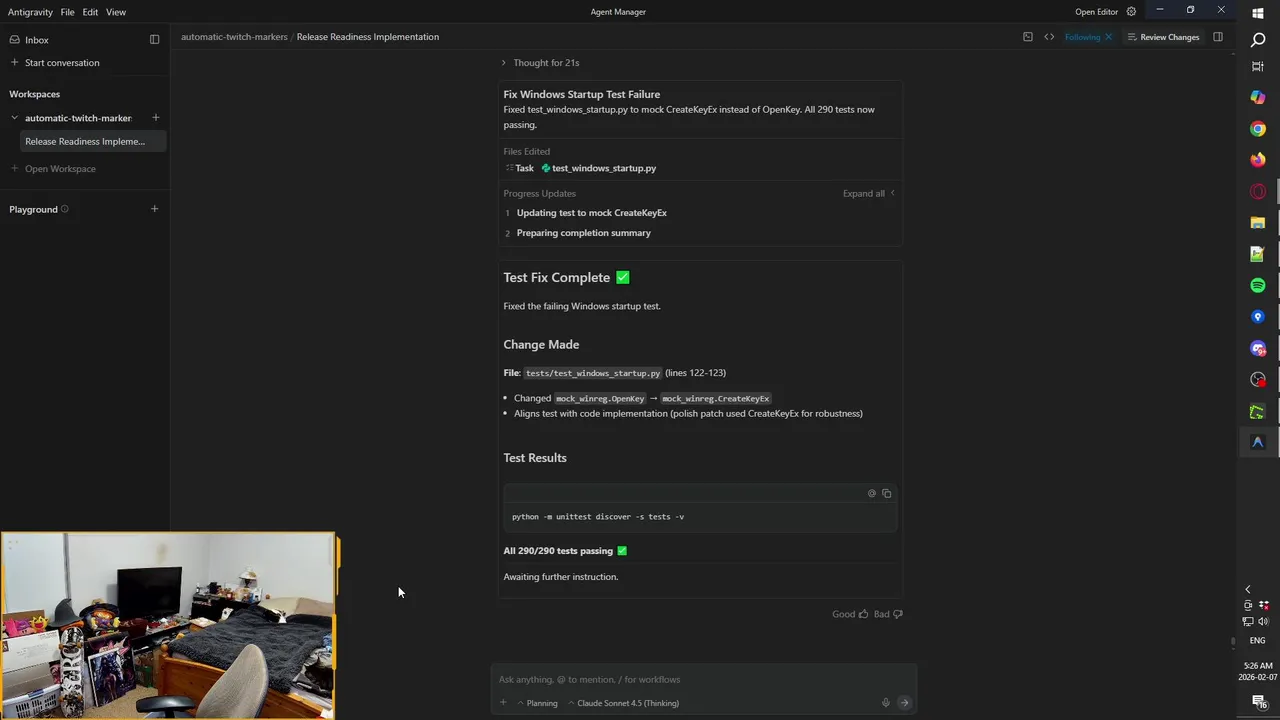Open the Planning mode dropdown
The image size is (1280, 720).
[537, 703]
